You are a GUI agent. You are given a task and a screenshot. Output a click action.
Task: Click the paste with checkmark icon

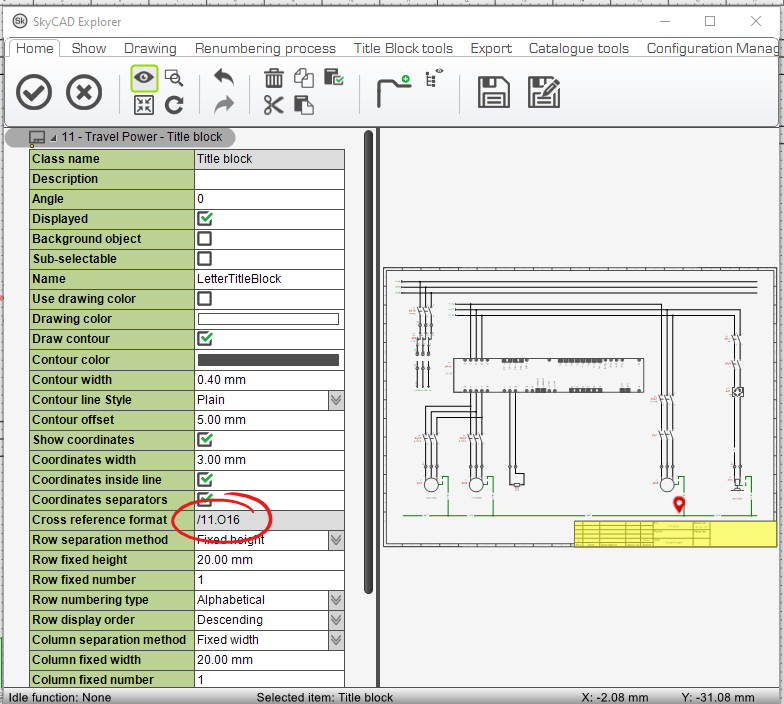(334, 77)
